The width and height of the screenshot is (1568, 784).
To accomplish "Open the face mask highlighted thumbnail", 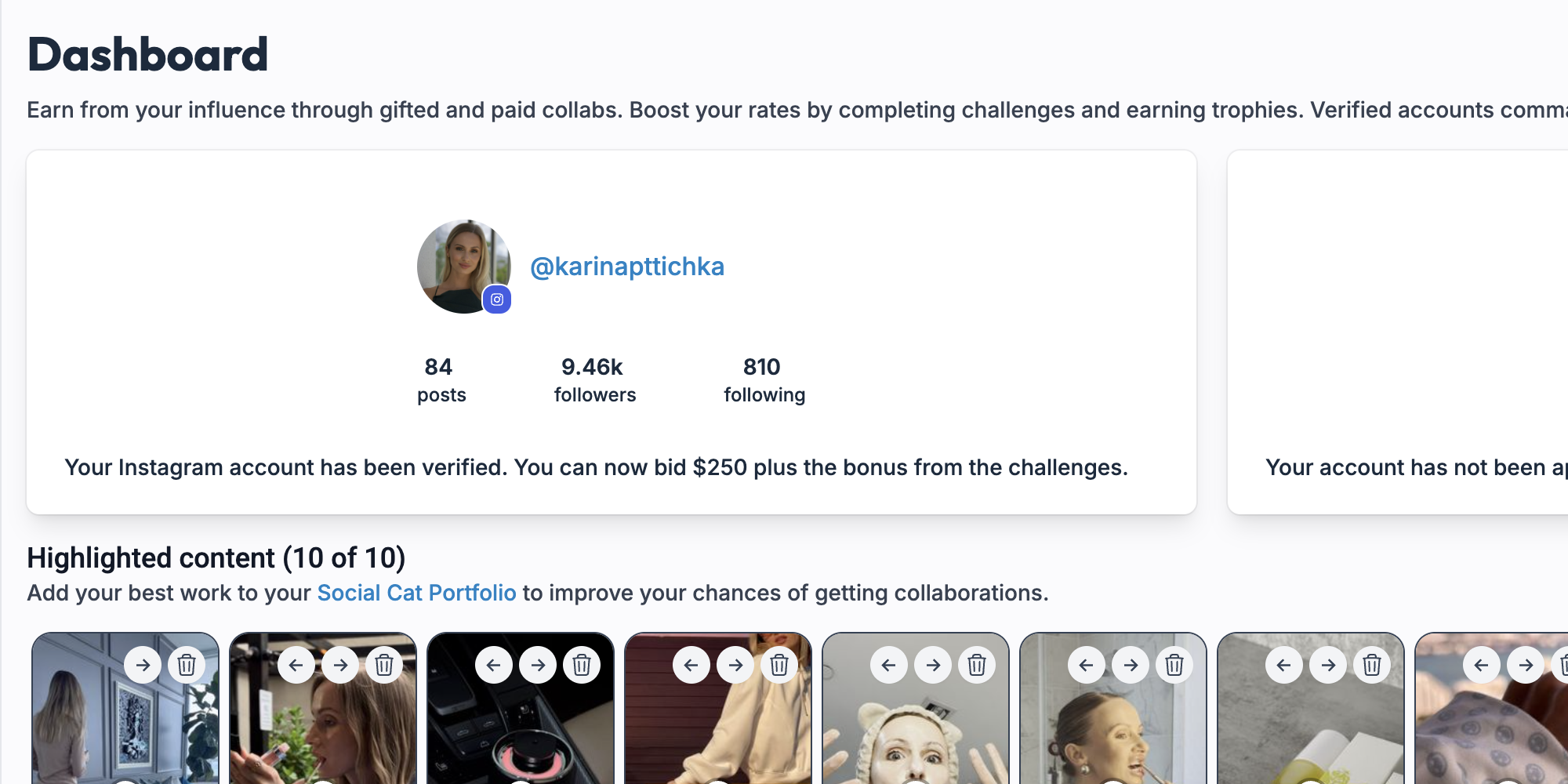I will coord(915,737).
